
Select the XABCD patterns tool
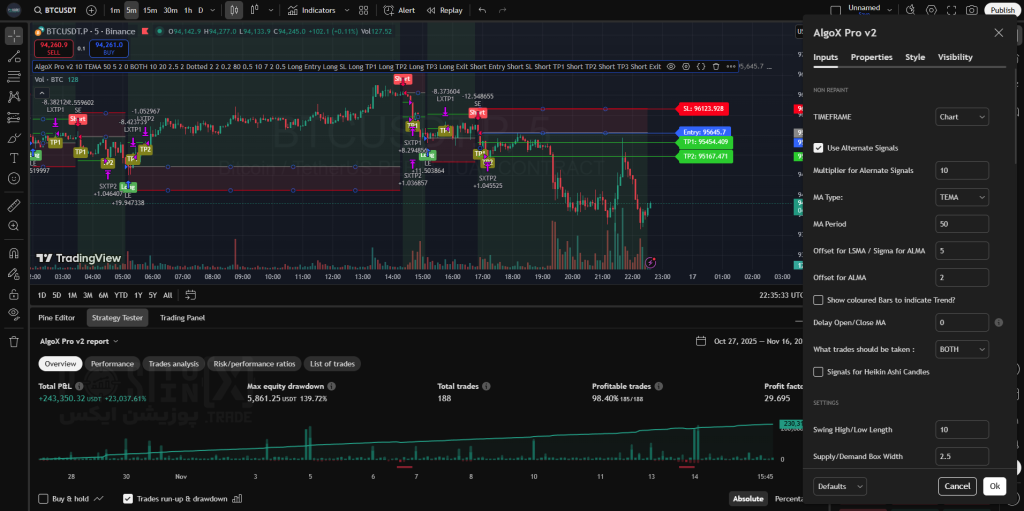click(14, 97)
